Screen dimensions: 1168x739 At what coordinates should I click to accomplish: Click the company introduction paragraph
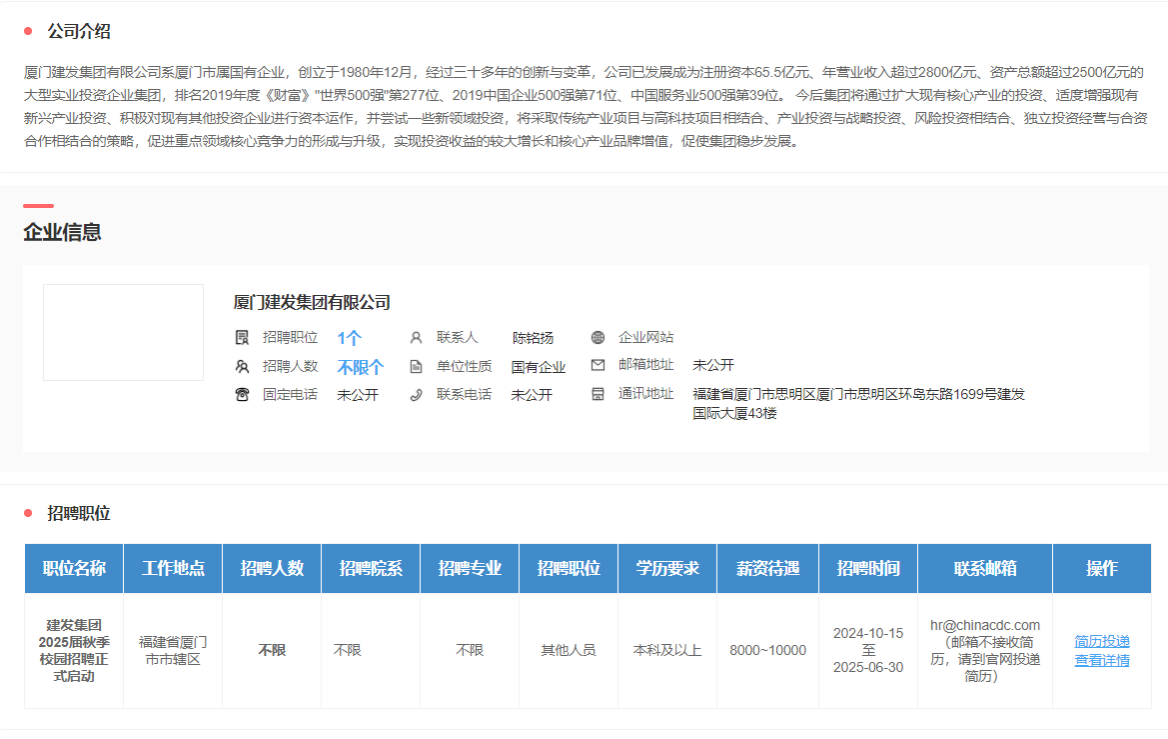[585, 107]
